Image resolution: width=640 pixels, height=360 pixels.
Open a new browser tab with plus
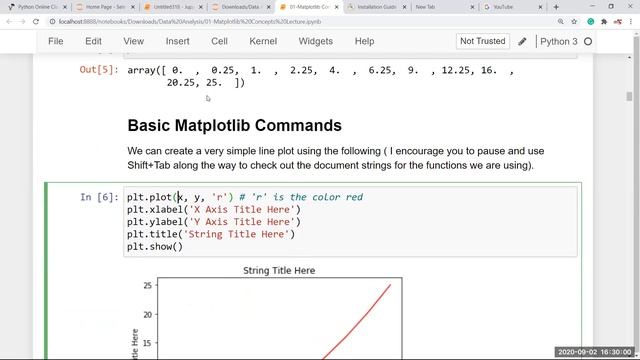pos(556,7)
